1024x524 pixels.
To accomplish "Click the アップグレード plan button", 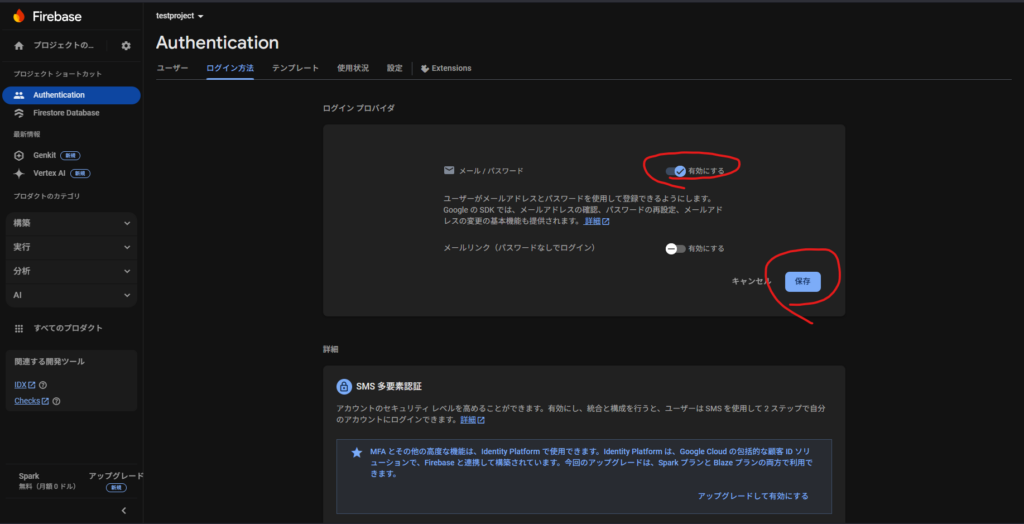I will (116, 476).
